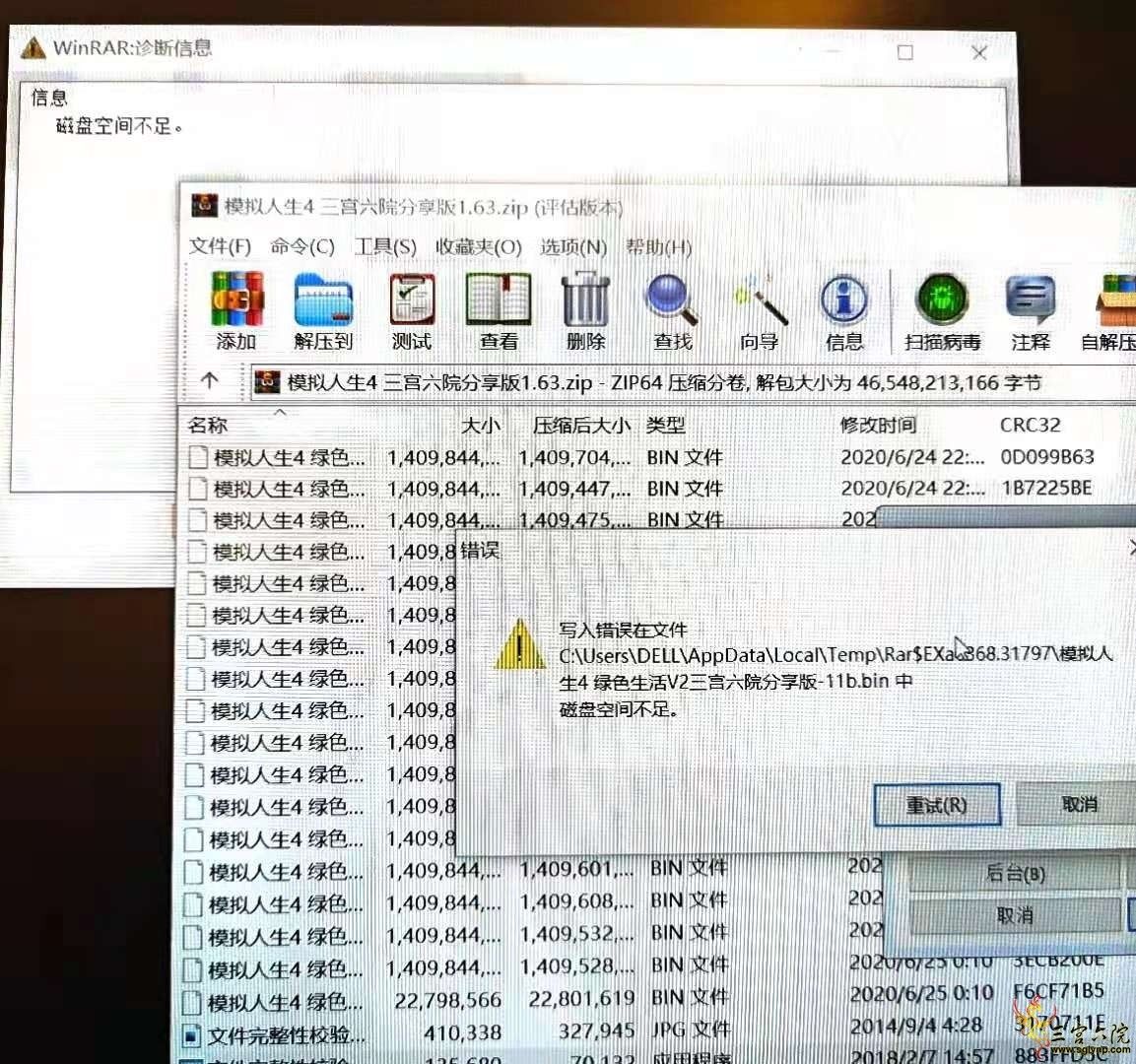Launch the 向导 (Wizard) wand icon
The height and width of the screenshot is (1064, 1136).
pyautogui.click(x=760, y=299)
